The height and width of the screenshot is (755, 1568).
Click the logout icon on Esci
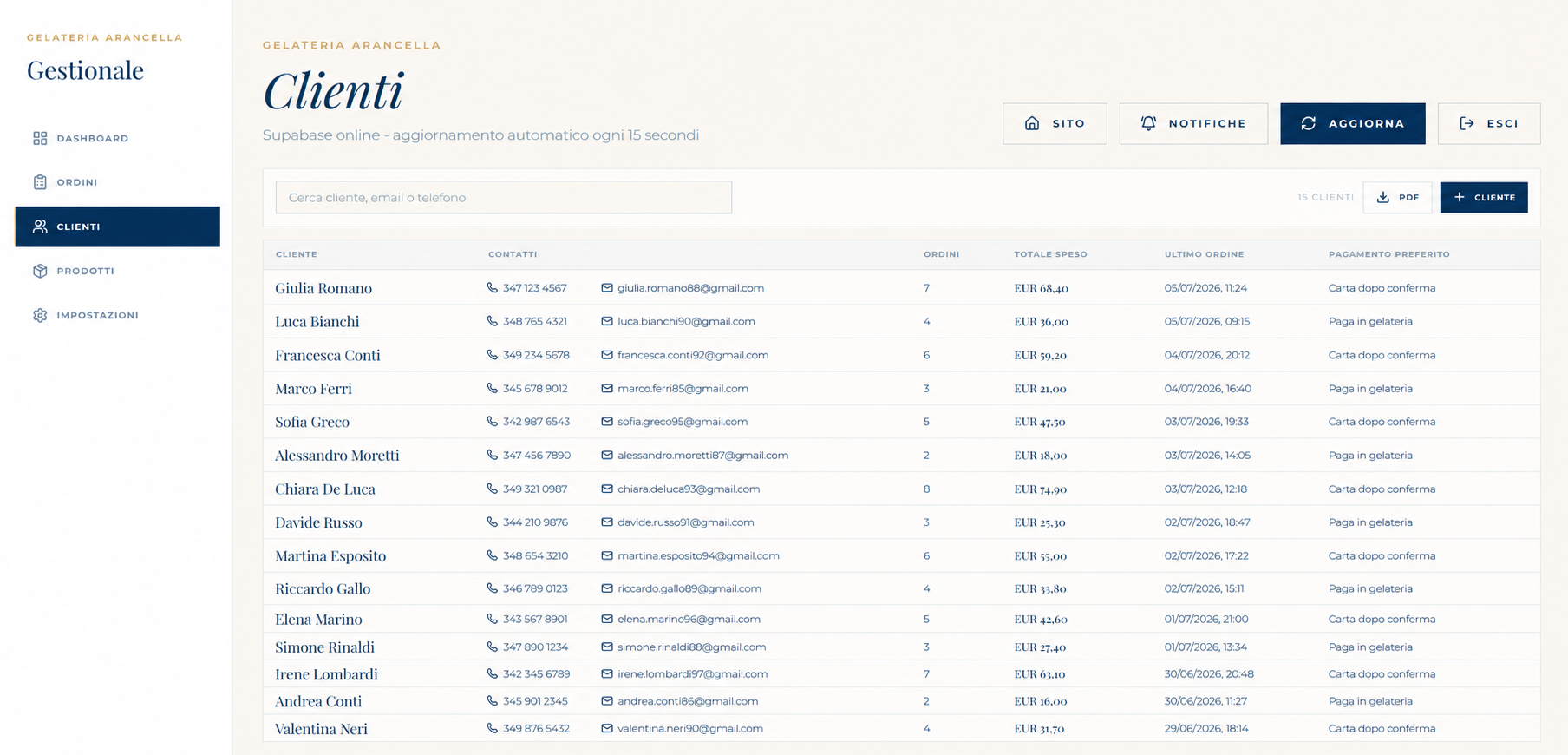pos(1467,123)
